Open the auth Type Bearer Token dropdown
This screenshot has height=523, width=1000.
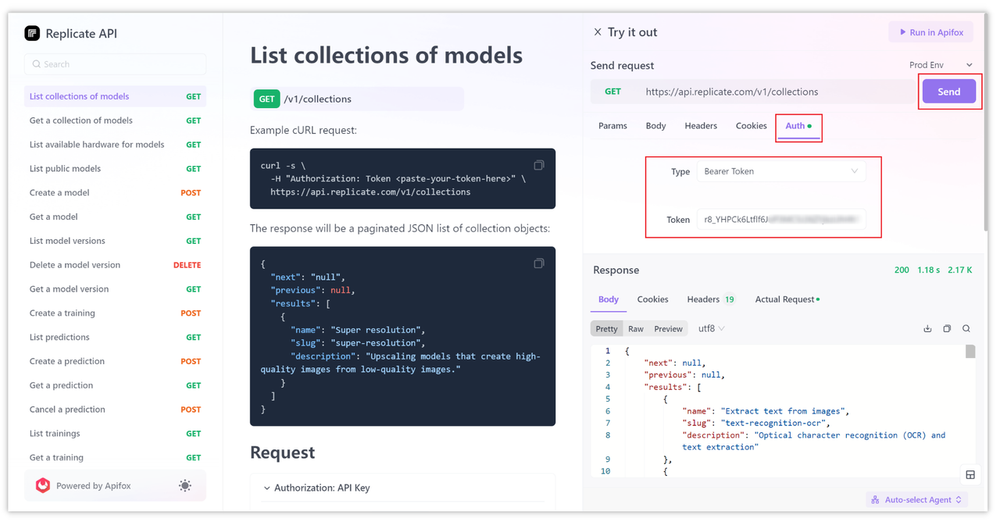point(780,172)
